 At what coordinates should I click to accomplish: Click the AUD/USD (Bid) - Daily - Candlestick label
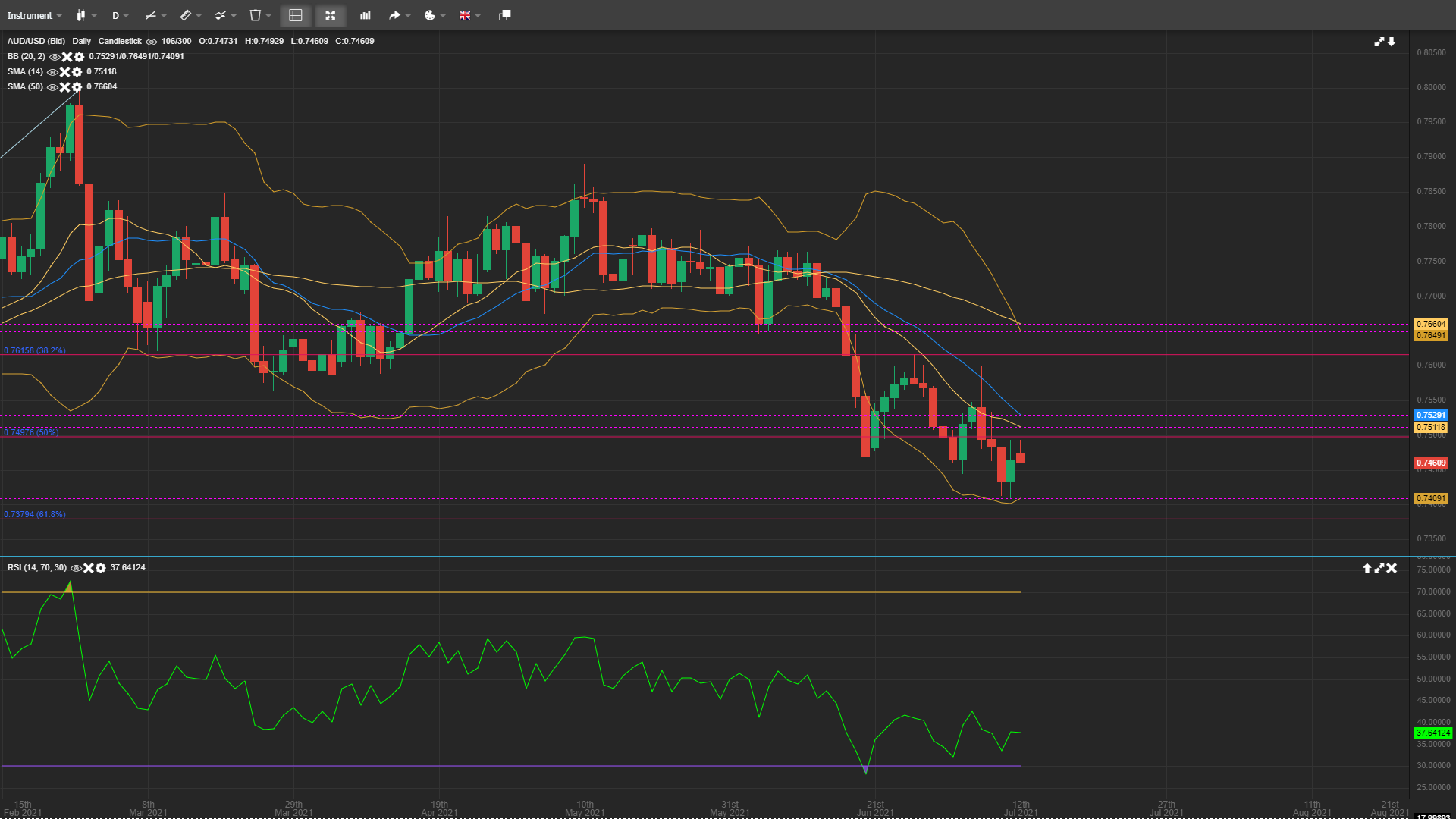point(74,41)
